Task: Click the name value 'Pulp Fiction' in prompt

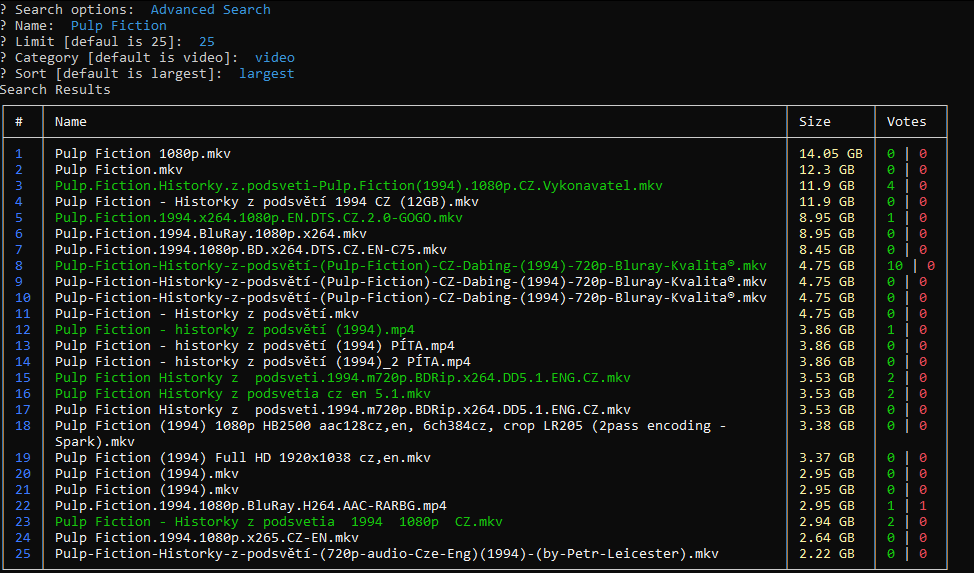Action: click(119, 25)
